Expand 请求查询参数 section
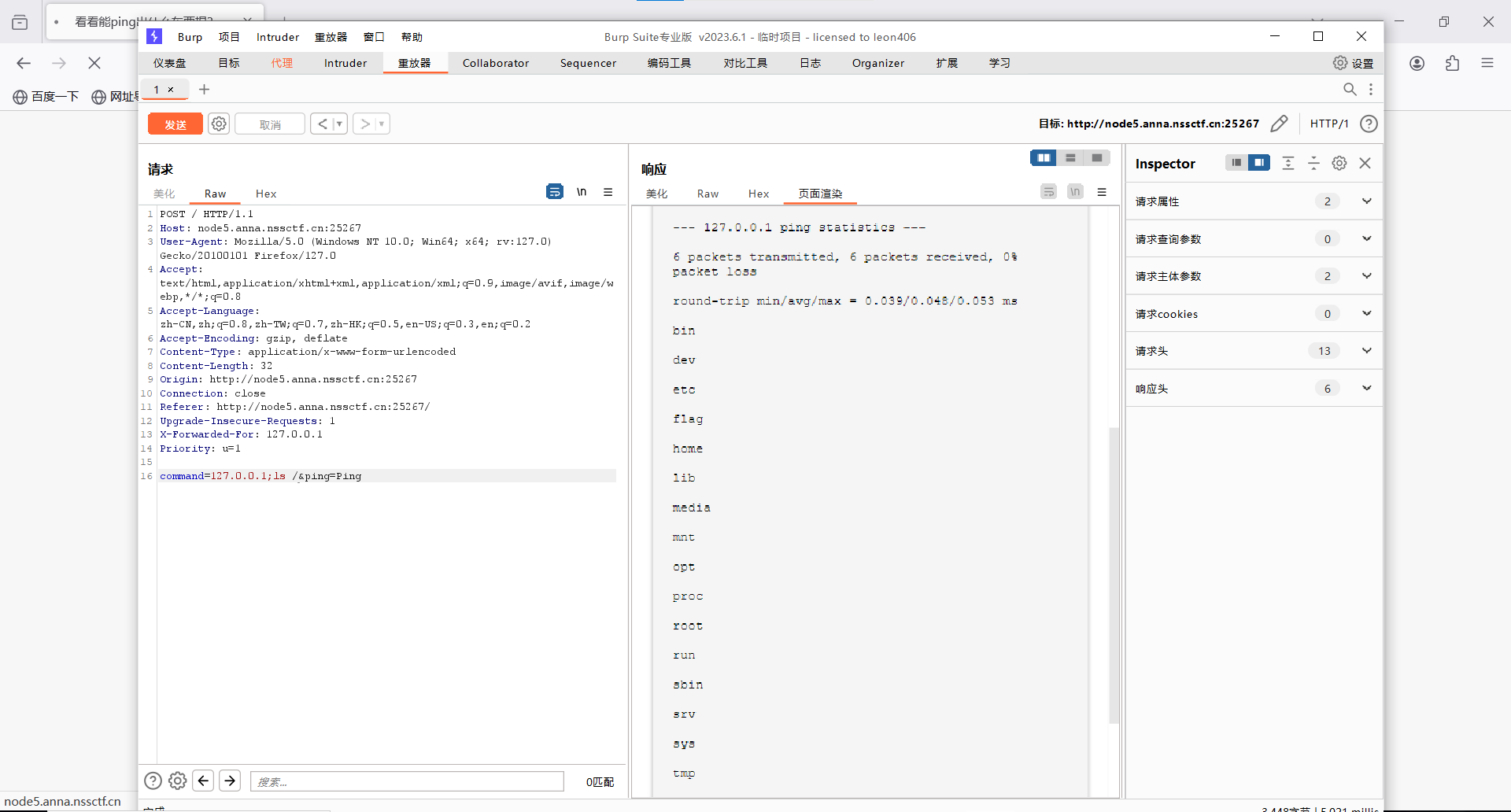This screenshot has width=1511, height=812. [1254, 238]
